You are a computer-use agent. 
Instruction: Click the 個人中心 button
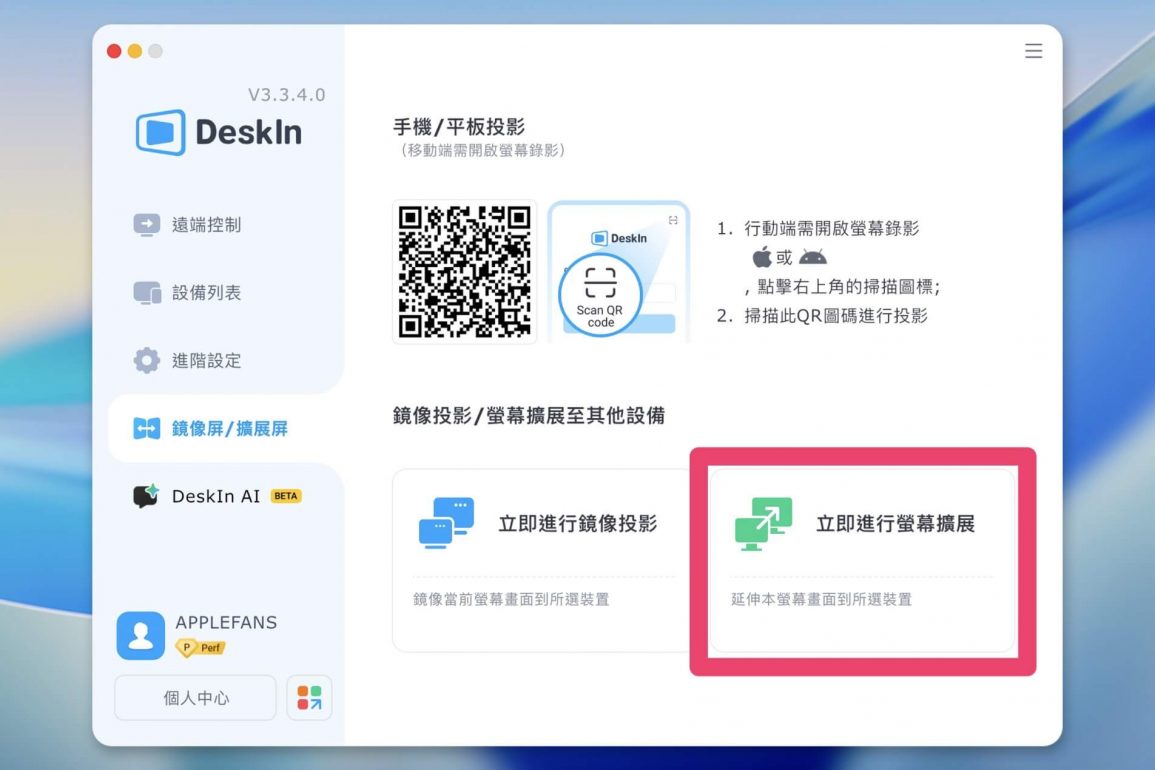pyautogui.click(x=195, y=698)
